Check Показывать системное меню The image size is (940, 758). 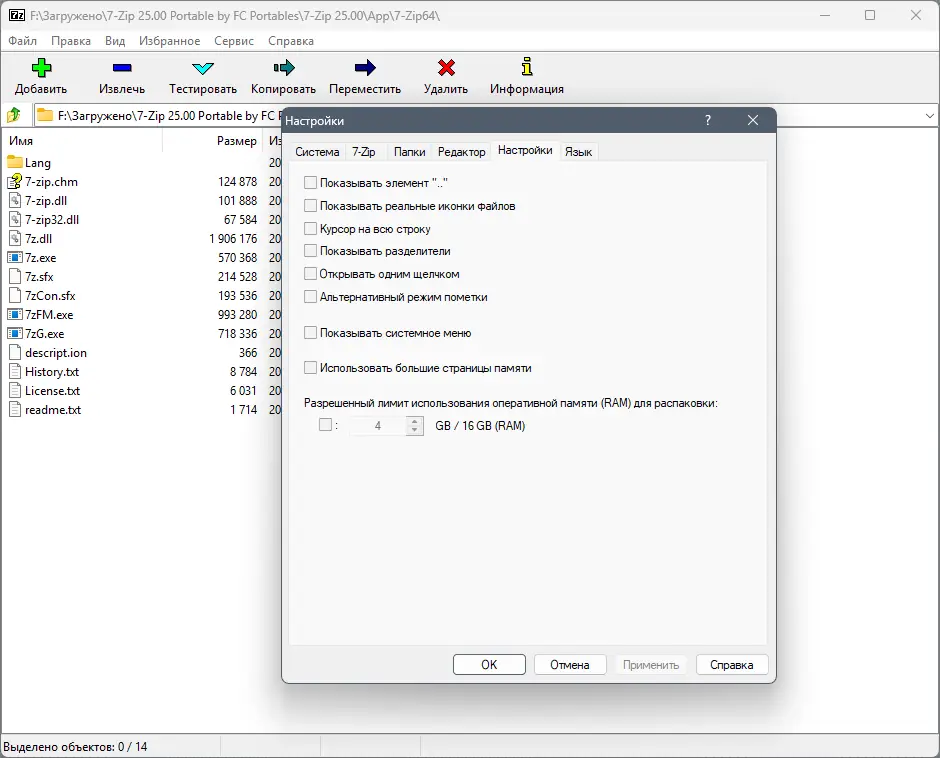click(311, 332)
